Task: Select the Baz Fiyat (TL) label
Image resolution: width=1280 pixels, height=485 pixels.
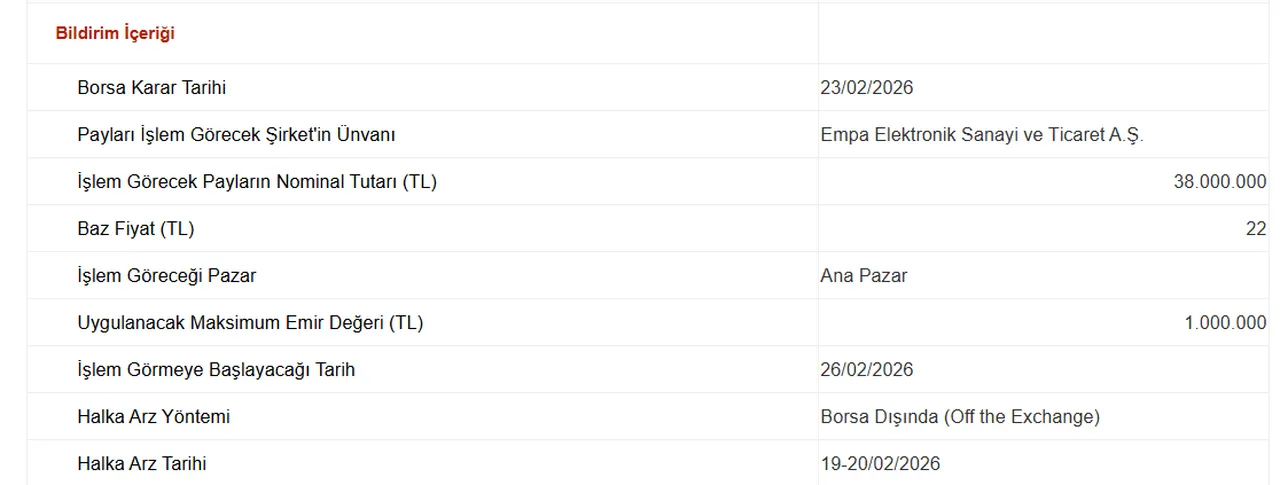Action: [x=135, y=229]
